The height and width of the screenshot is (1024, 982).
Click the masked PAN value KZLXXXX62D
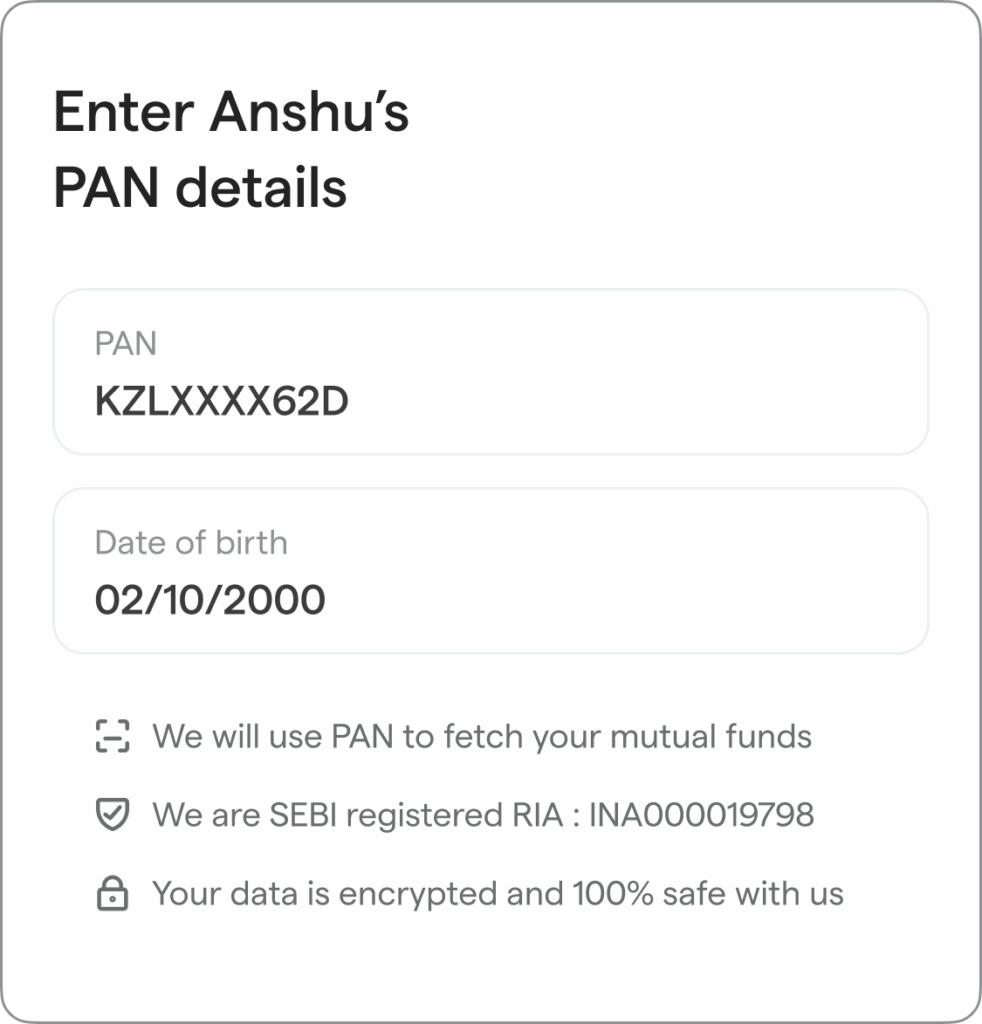221,401
